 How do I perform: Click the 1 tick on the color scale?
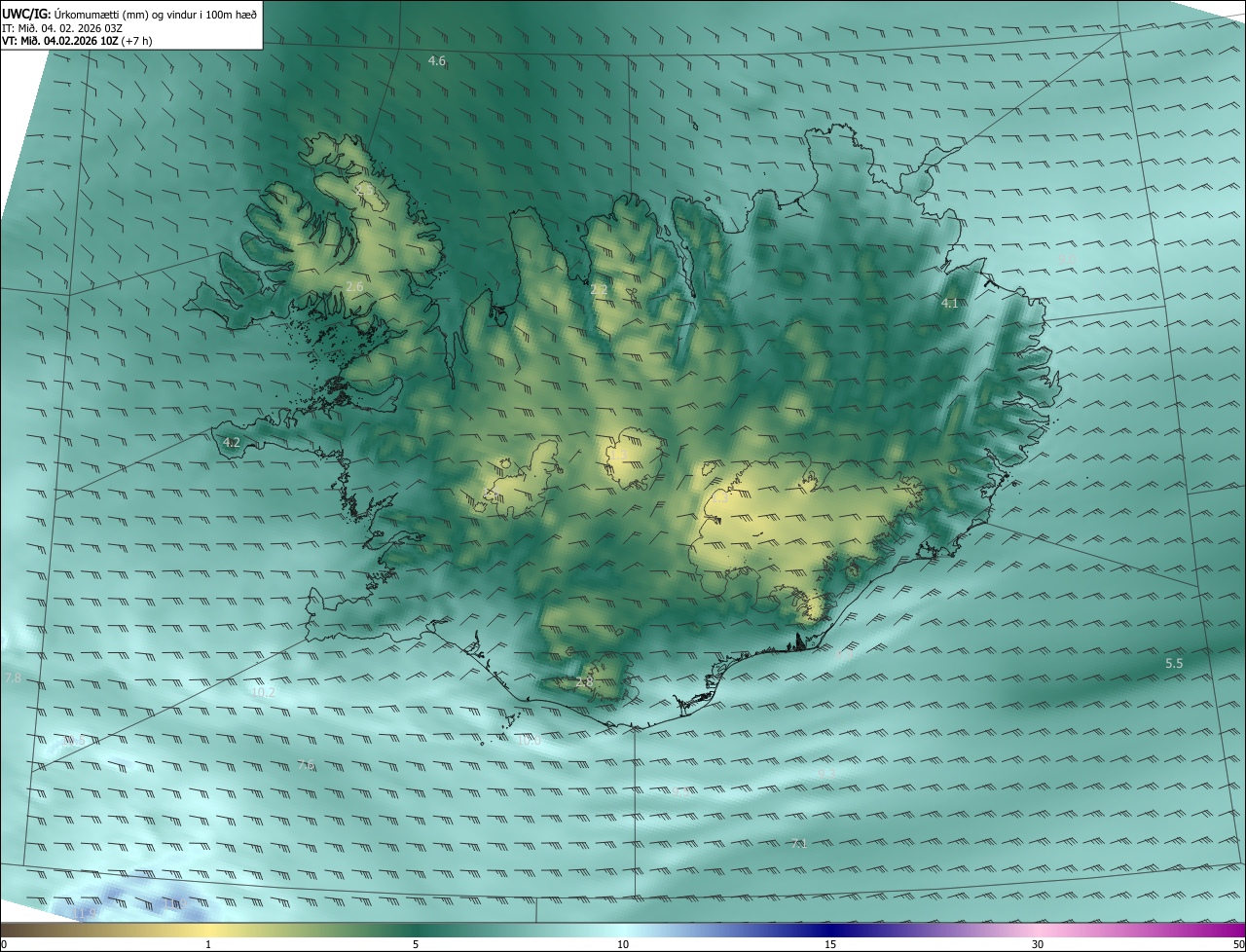(x=208, y=944)
